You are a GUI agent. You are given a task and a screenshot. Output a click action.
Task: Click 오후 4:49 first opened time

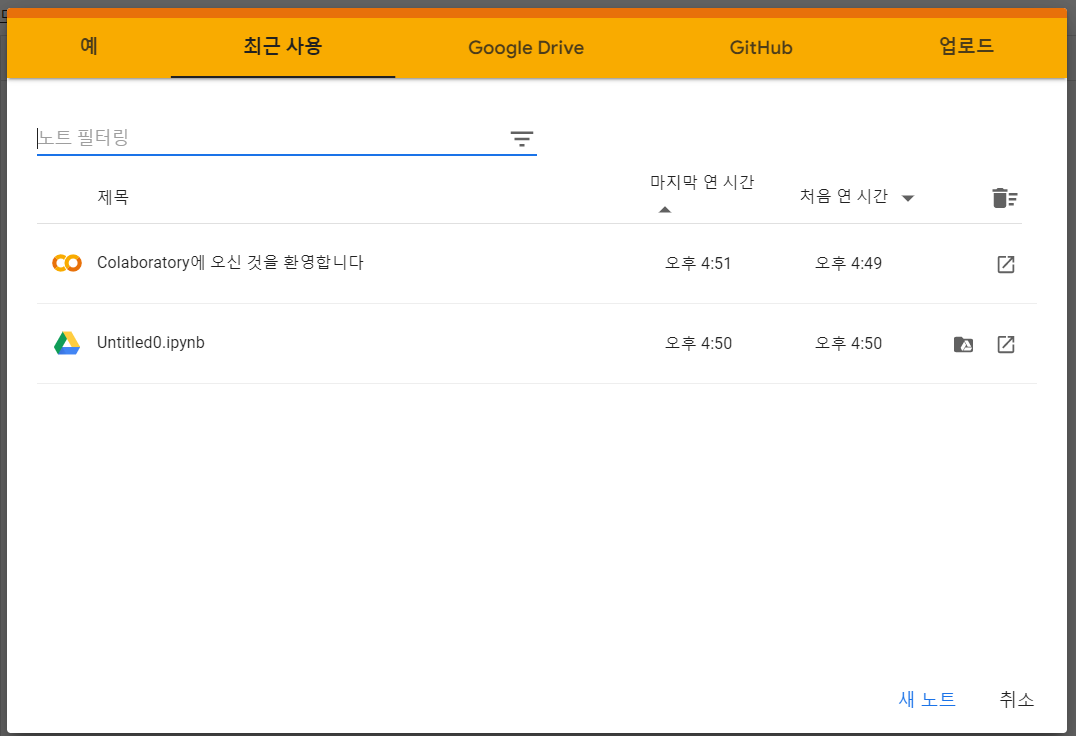[848, 263]
